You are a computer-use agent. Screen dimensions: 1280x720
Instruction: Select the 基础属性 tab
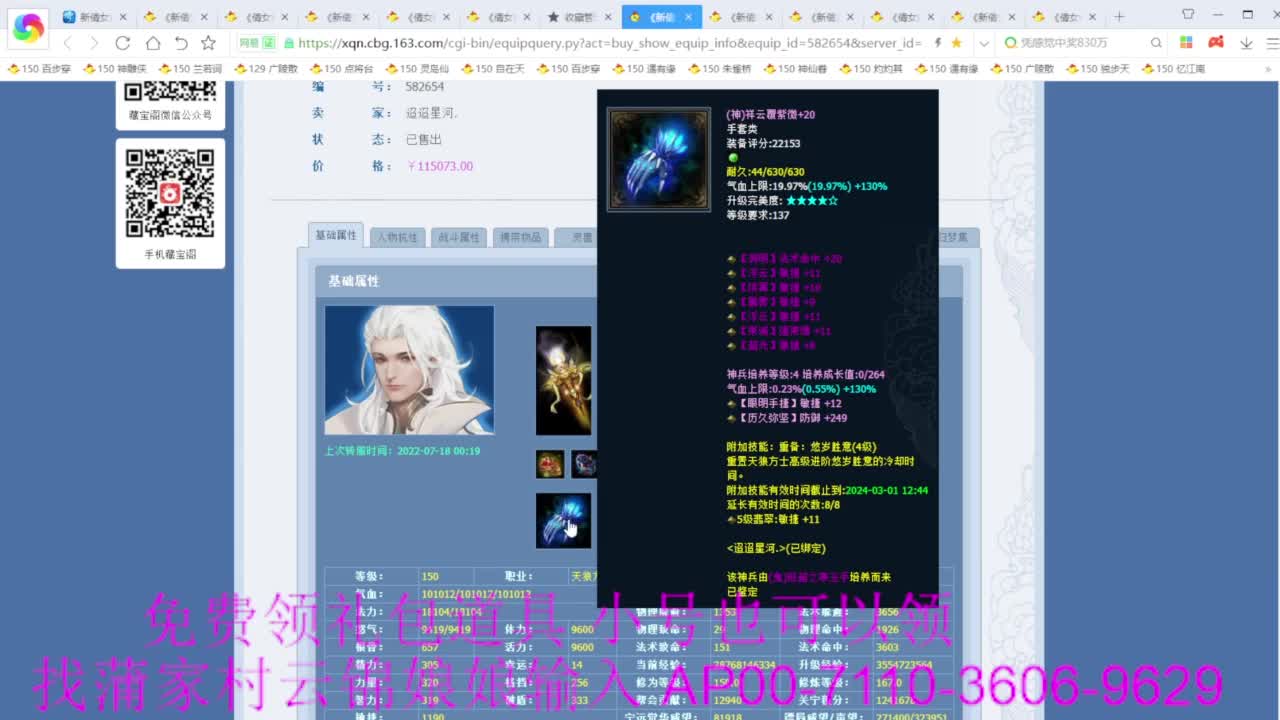[x=335, y=235]
